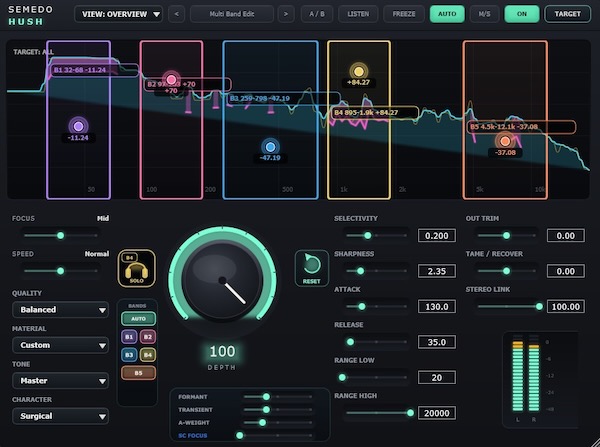600x447 pixels.
Task: Select the yellow B4 band node
Action: click(359, 72)
